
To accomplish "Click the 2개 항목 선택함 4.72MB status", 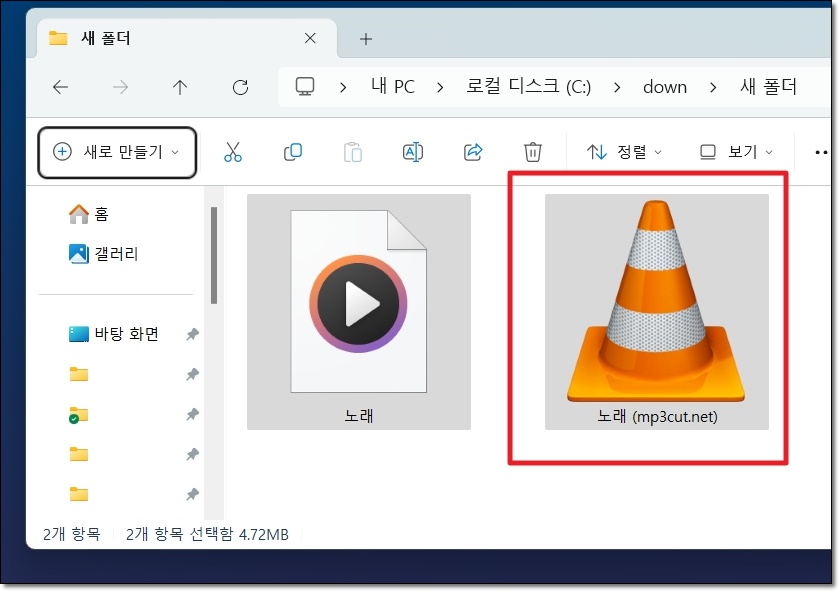I will tap(207, 534).
